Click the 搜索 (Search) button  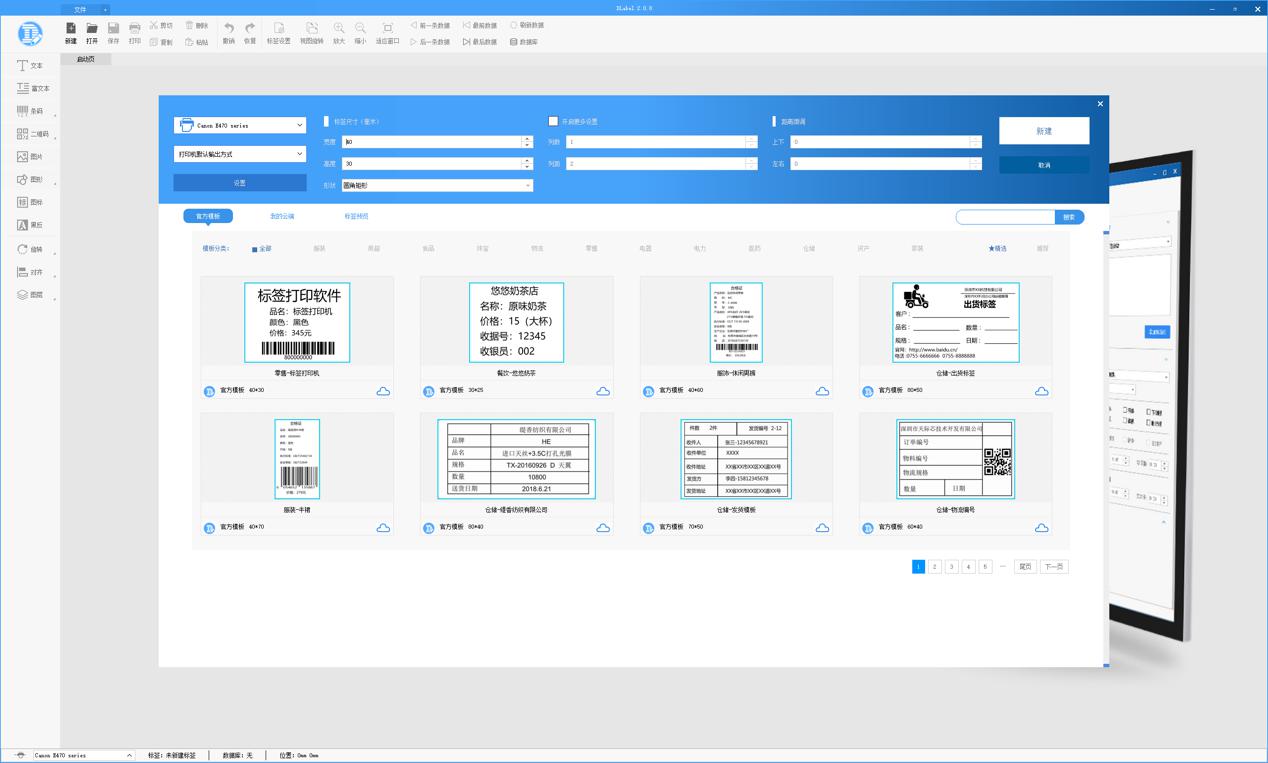pyautogui.click(x=1069, y=217)
